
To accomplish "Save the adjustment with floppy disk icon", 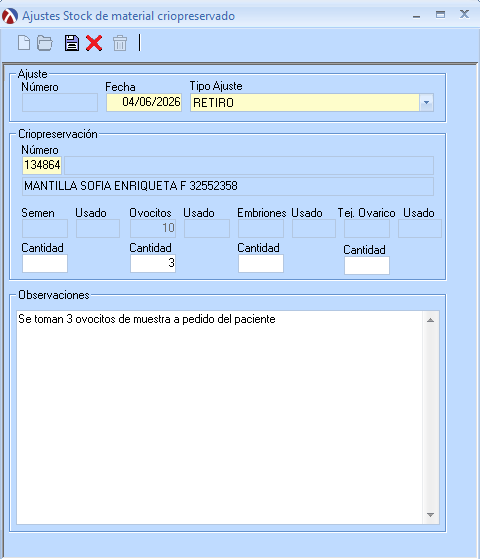I will [72, 43].
